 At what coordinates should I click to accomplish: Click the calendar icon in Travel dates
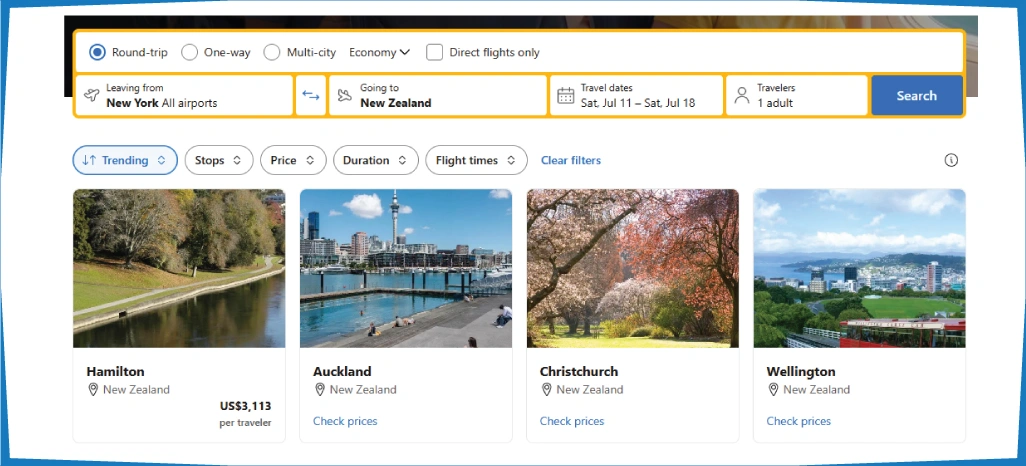tap(565, 96)
